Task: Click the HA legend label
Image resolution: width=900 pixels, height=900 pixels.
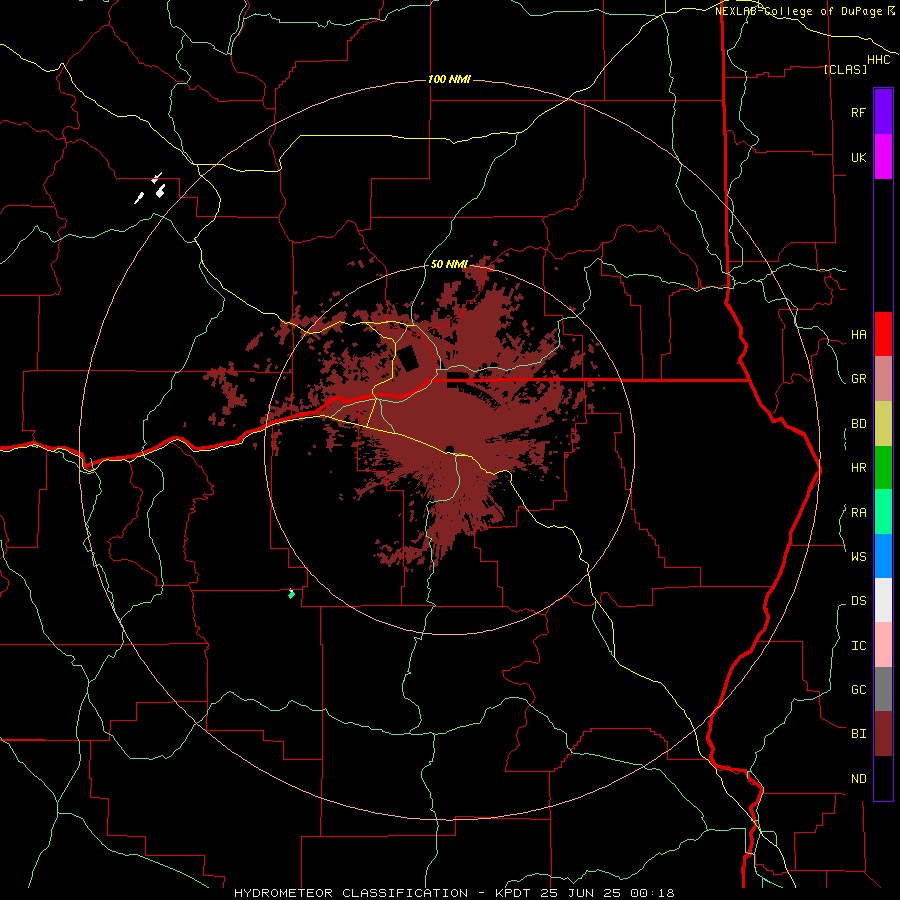Action: point(858,335)
